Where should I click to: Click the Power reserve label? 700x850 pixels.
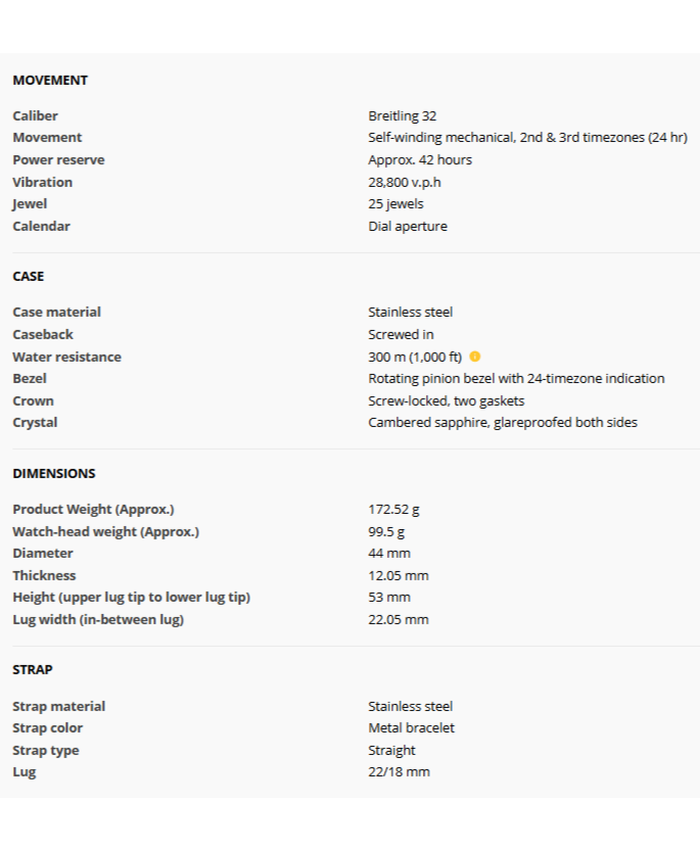pyautogui.click(x=58, y=160)
